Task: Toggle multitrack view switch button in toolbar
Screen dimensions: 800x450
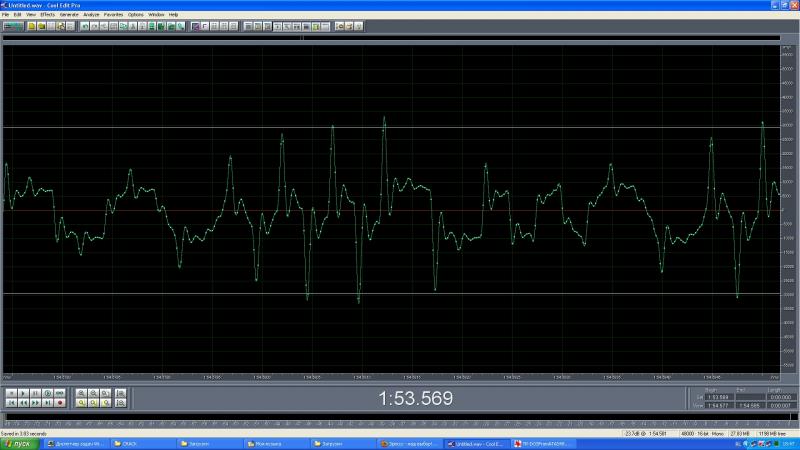Action: click(x=13, y=25)
